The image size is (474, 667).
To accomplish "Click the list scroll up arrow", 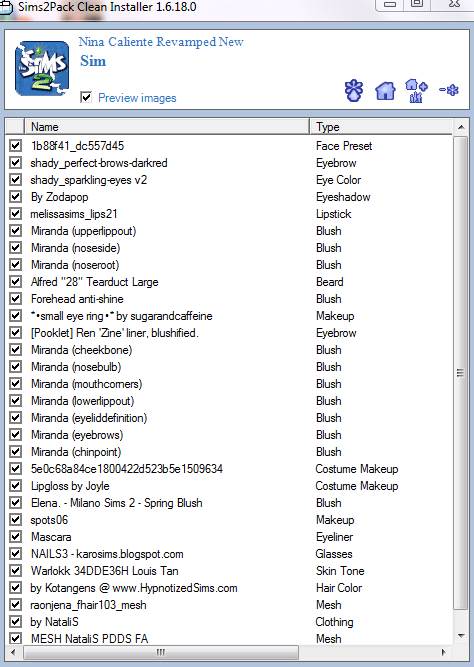I will (460, 127).
